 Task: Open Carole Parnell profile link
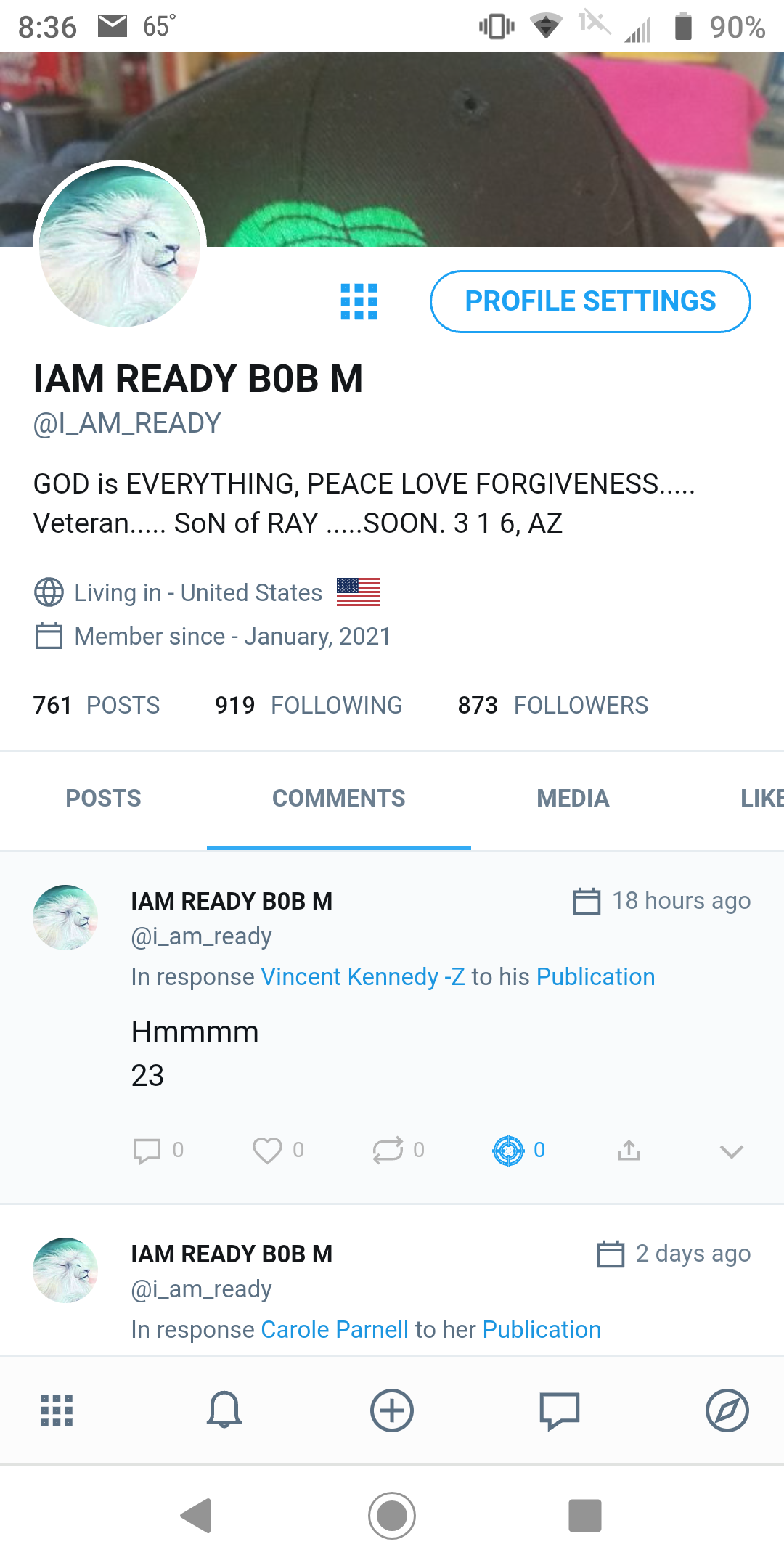pyautogui.click(x=335, y=1330)
